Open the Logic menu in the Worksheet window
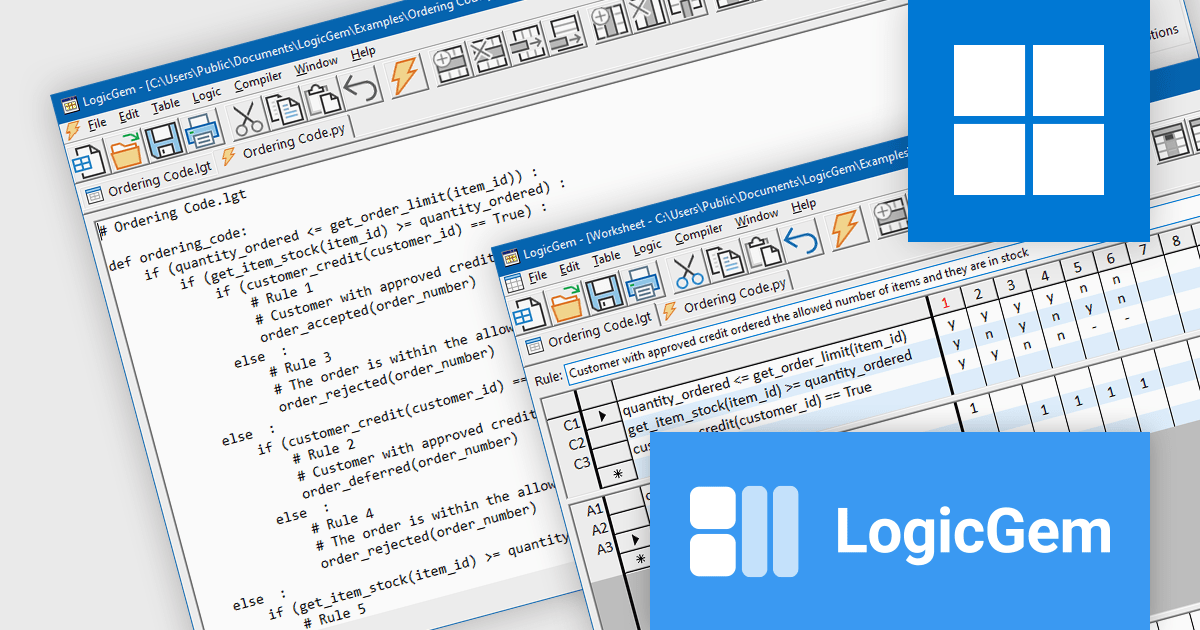 click(x=647, y=246)
